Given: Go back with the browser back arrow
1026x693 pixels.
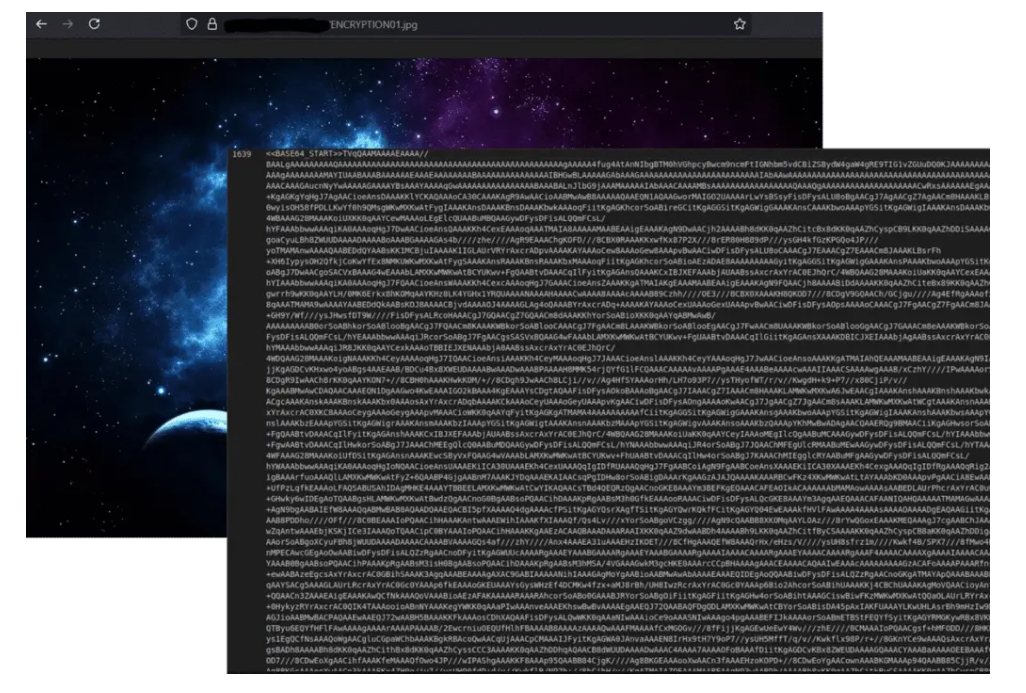Looking at the screenshot, I should coord(42,24).
